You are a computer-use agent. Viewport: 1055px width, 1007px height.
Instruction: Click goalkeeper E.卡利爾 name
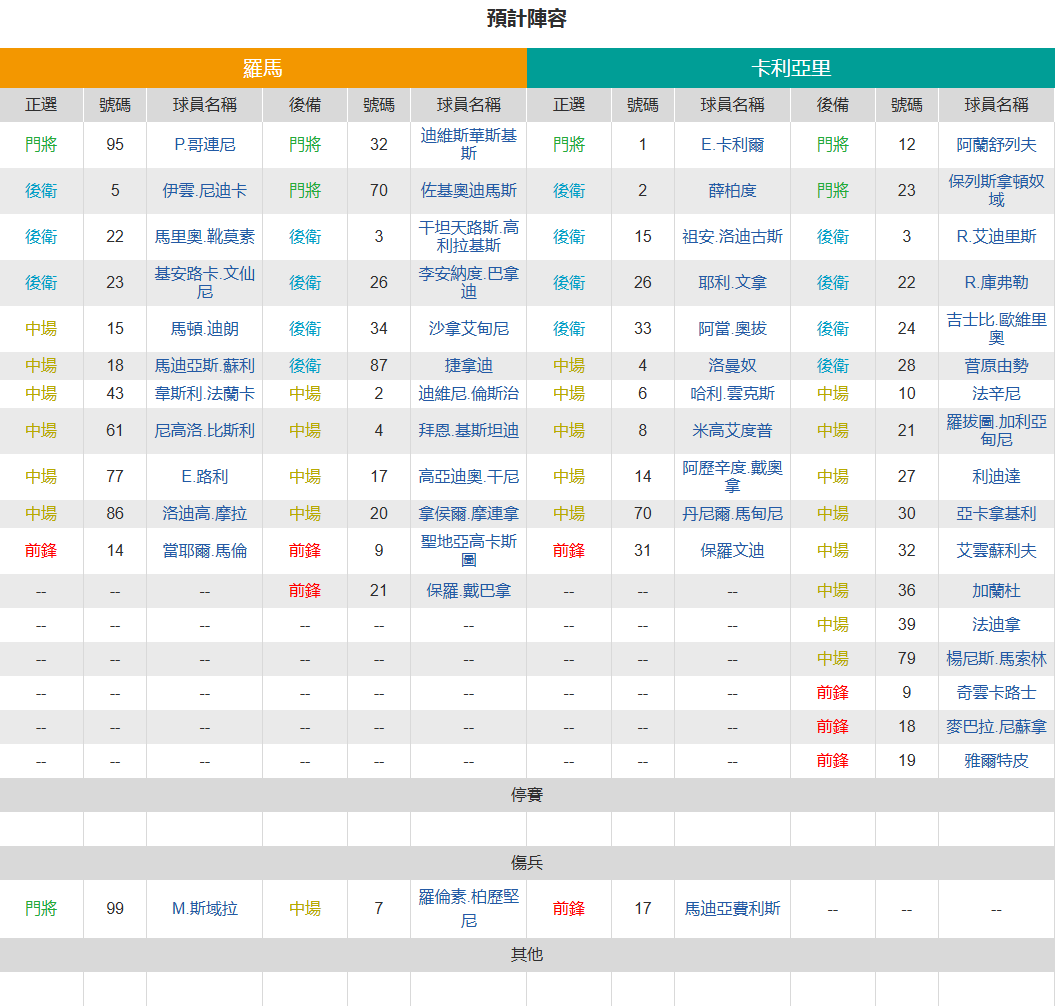tap(732, 145)
